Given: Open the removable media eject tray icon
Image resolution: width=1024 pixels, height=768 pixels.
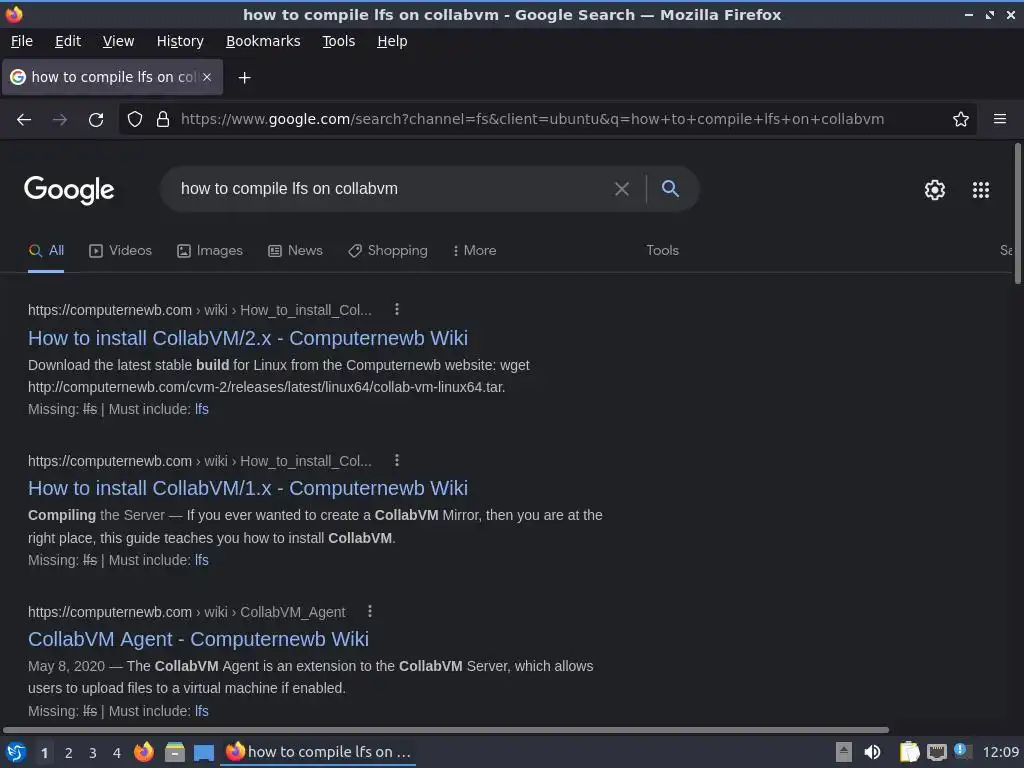Looking at the screenshot, I should [844, 752].
